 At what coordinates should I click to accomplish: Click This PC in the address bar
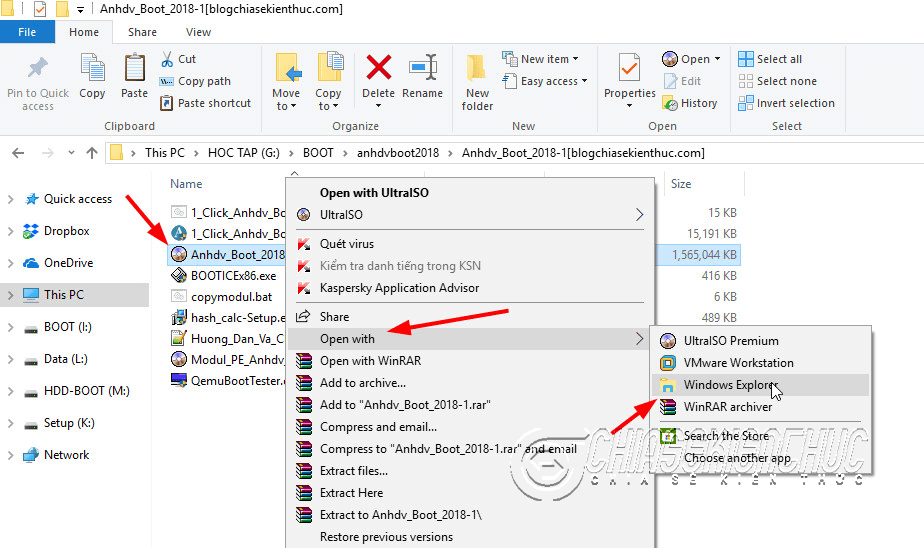[x=164, y=153]
